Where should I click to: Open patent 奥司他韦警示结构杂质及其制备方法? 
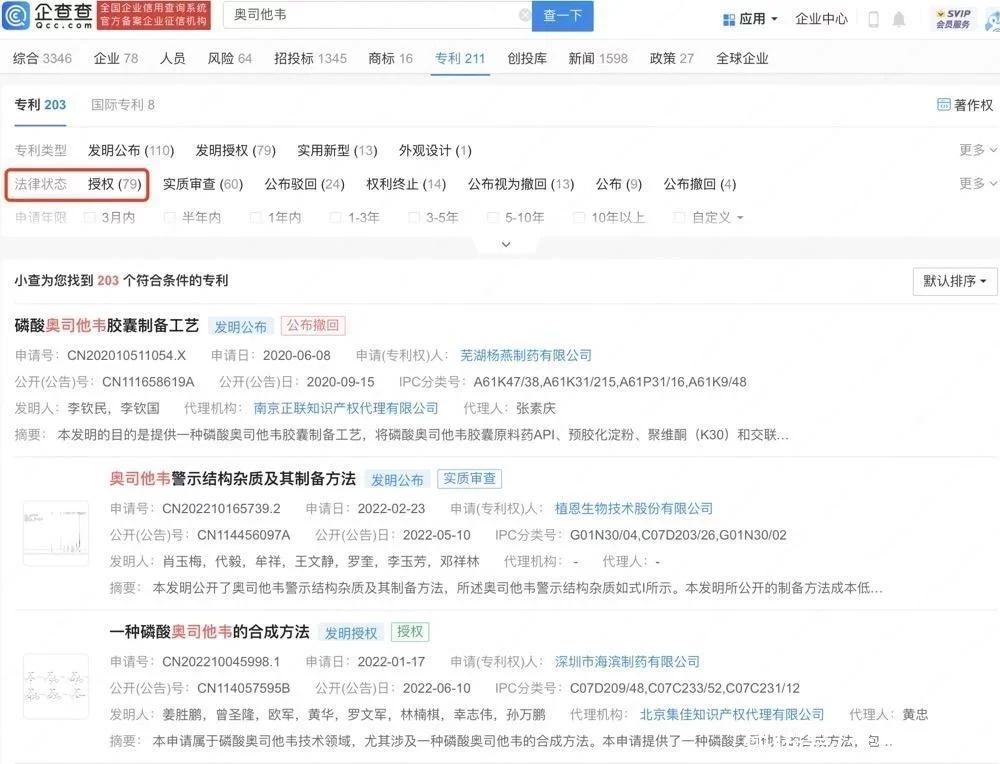pyautogui.click(x=232, y=478)
